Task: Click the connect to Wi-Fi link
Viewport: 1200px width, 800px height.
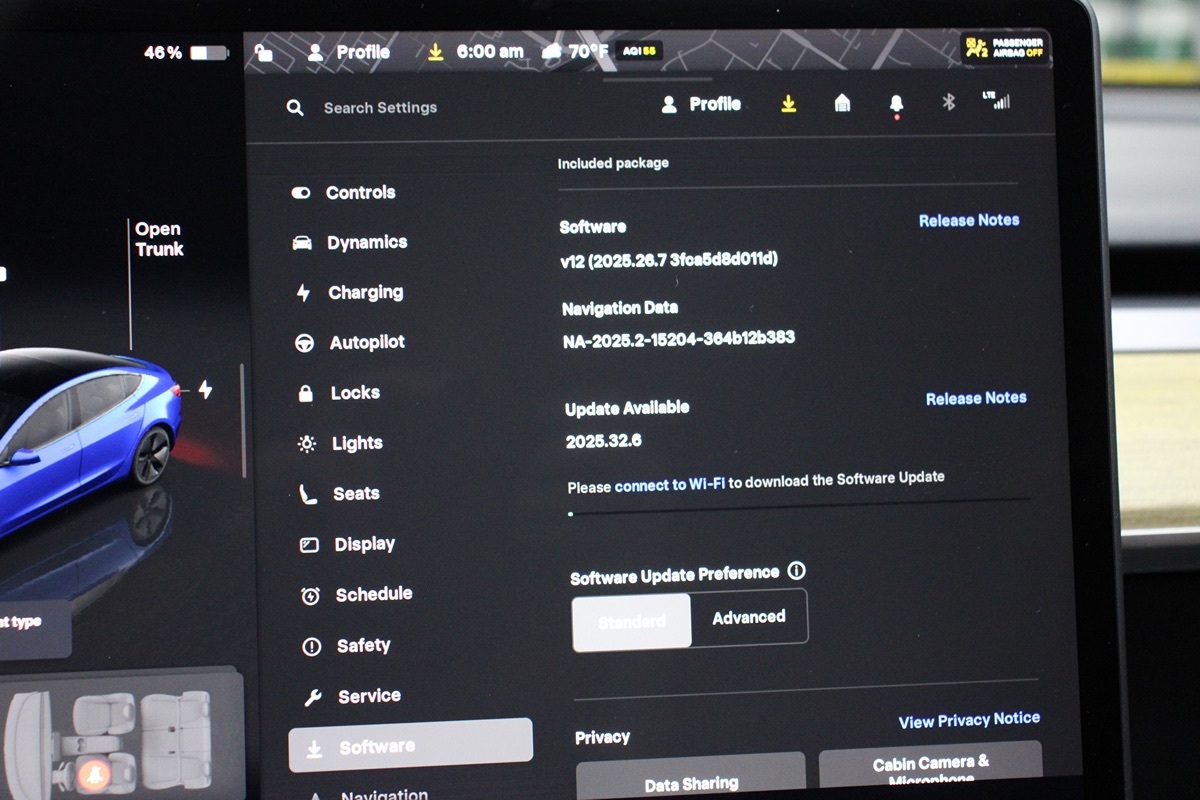Action: click(669, 485)
